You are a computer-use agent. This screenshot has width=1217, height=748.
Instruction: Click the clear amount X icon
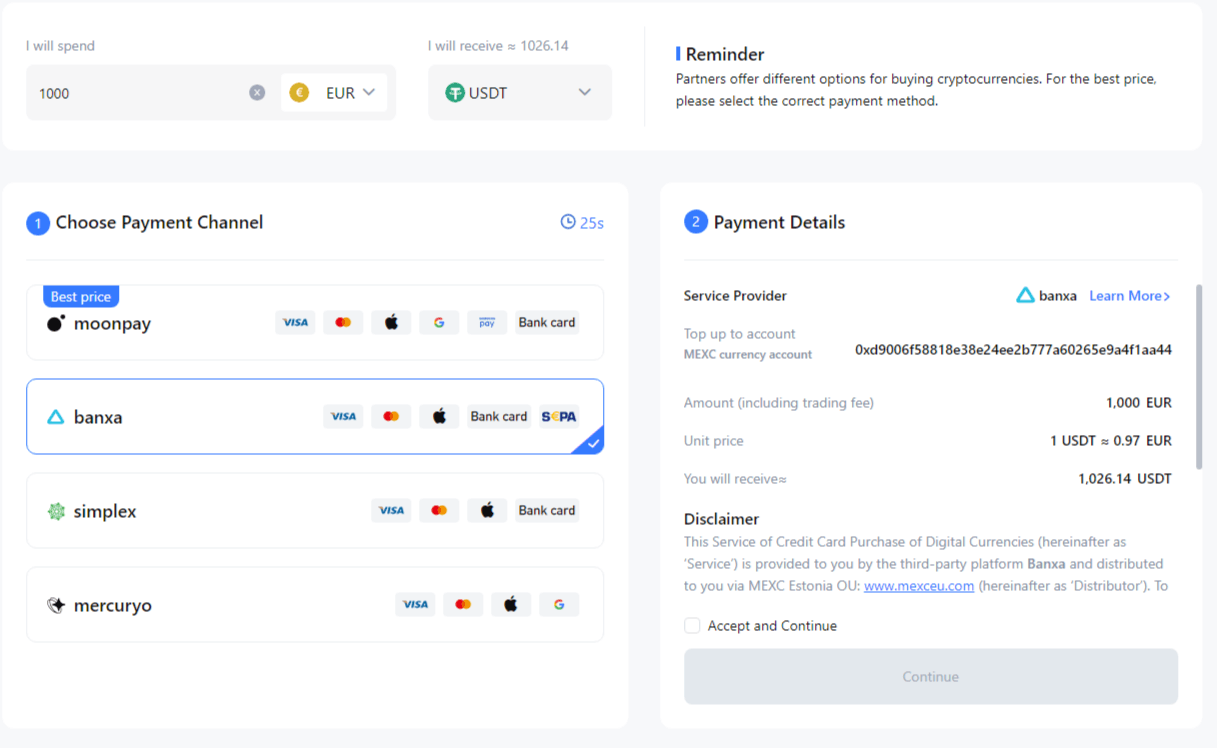coord(257,93)
